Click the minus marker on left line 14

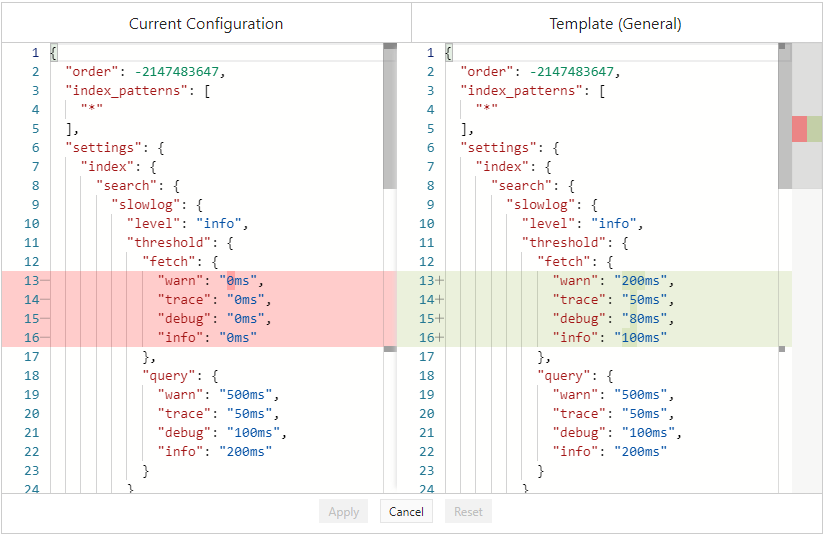(x=46, y=300)
